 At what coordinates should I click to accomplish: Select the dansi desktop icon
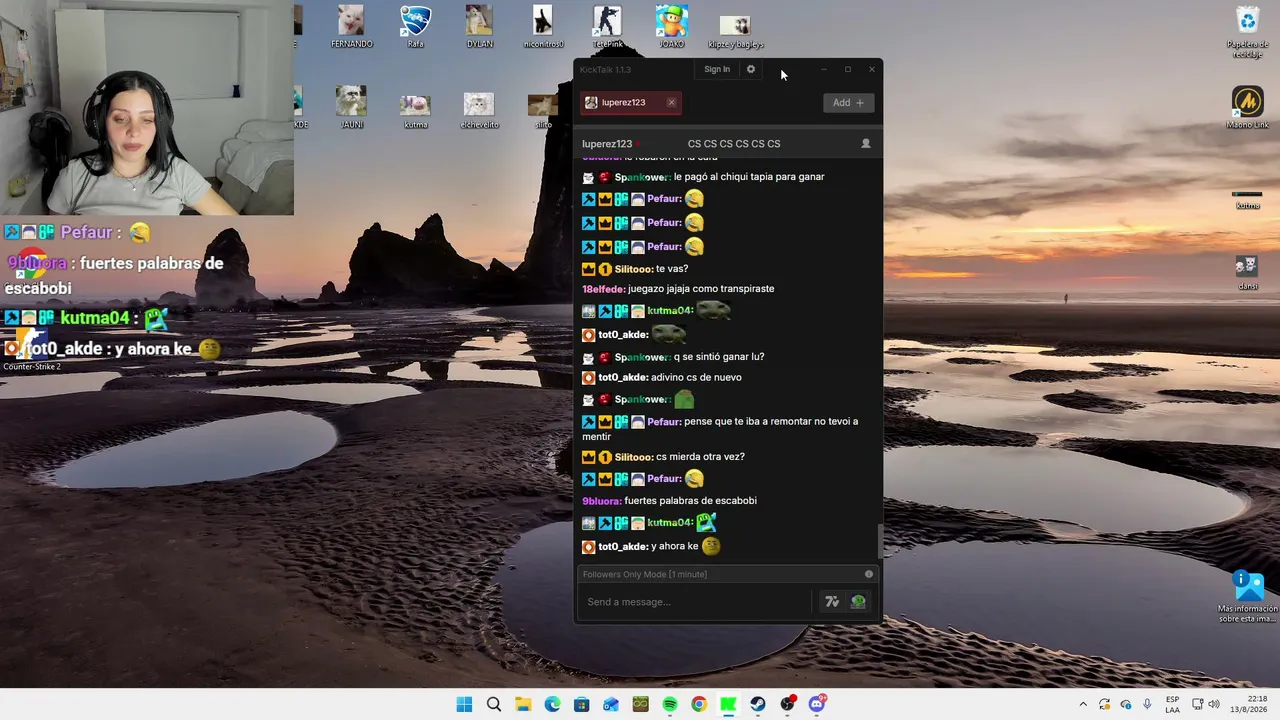click(1247, 272)
